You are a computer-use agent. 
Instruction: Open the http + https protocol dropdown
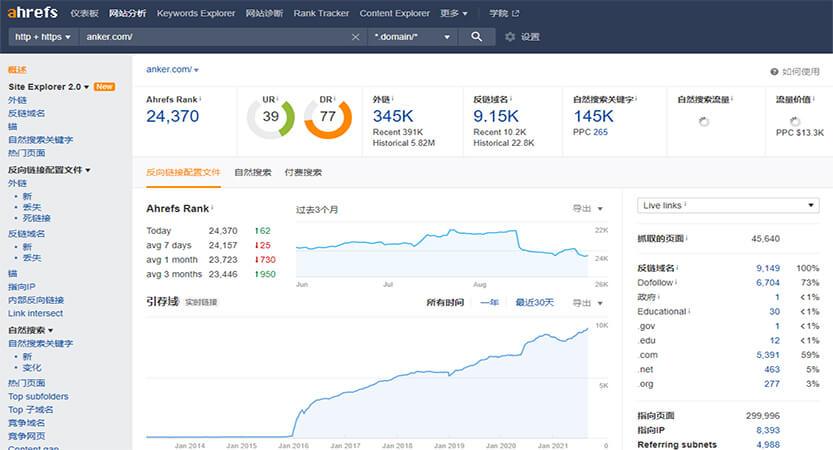[42, 37]
